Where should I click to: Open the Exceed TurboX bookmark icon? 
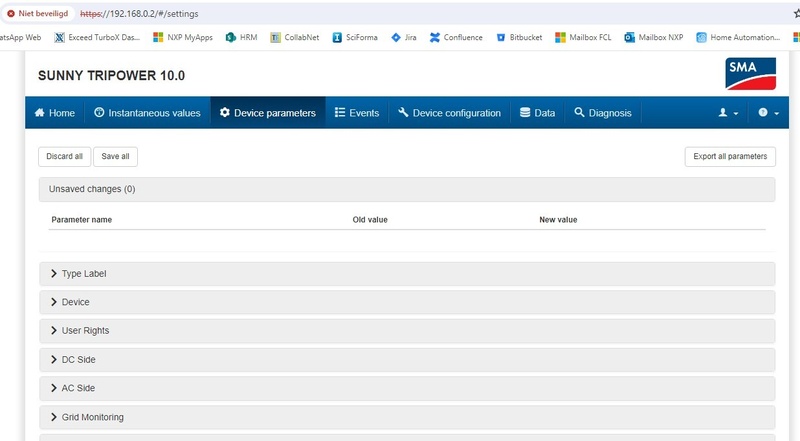[60, 37]
